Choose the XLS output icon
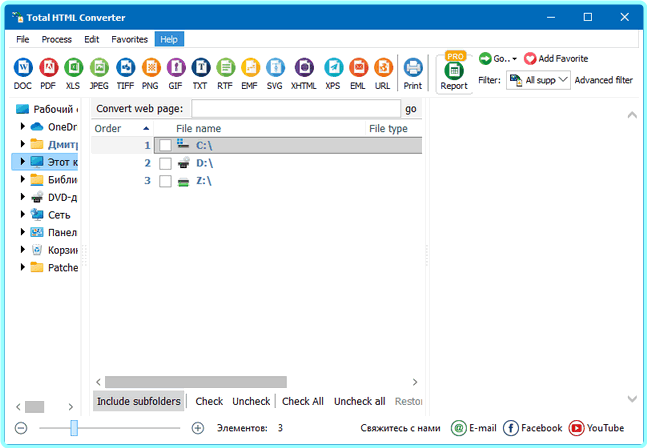Image resolution: width=647 pixels, height=448 pixels. (73, 69)
